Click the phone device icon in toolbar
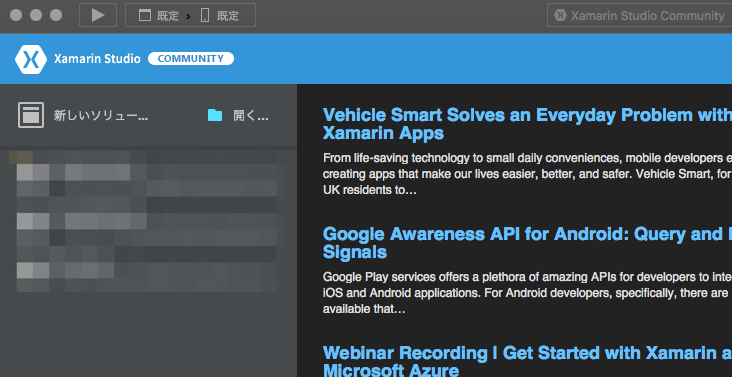Viewport: 732px width, 377px height. 204,15
